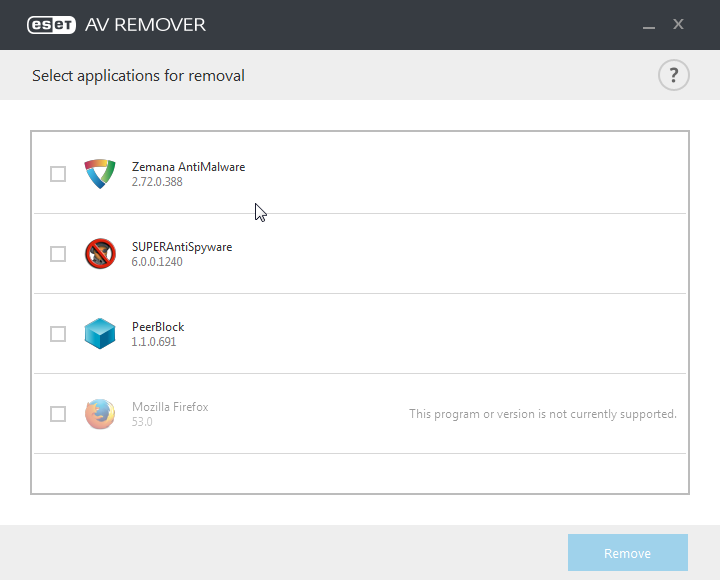Viewport: 720px width, 580px height.
Task: Click the SUPERAntiSpyware prohibited-bug icon
Action: click(x=100, y=253)
